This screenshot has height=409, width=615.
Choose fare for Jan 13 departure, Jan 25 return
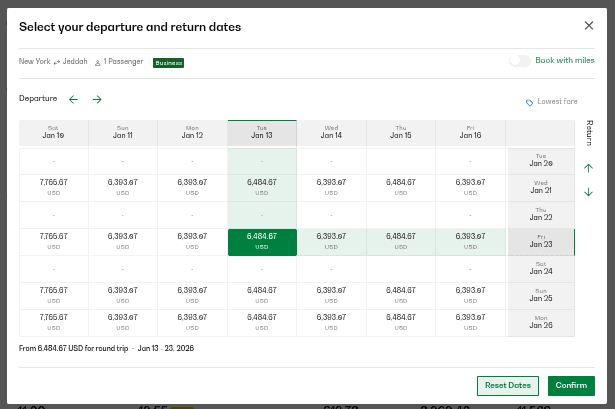coord(262,296)
